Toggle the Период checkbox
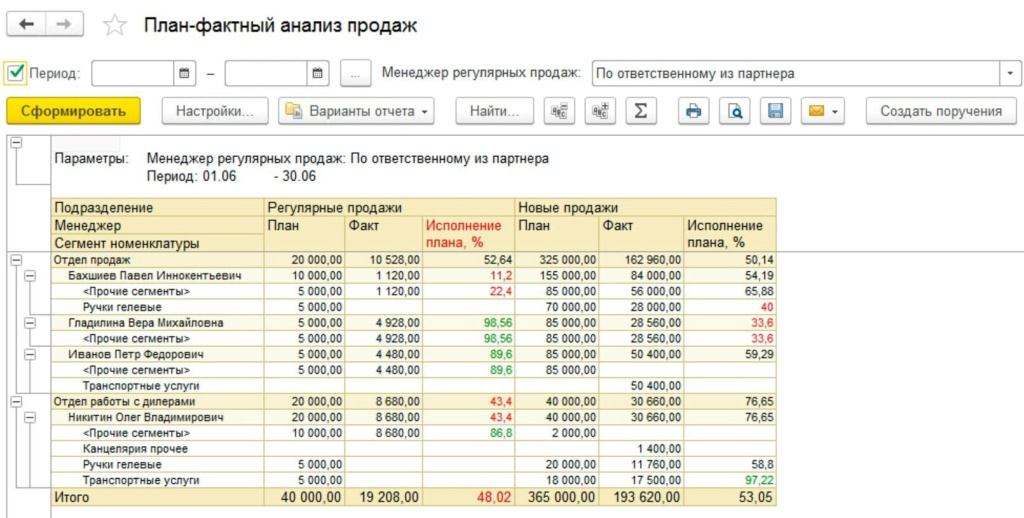Viewport: 1024px width, 518px height. point(15,72)
